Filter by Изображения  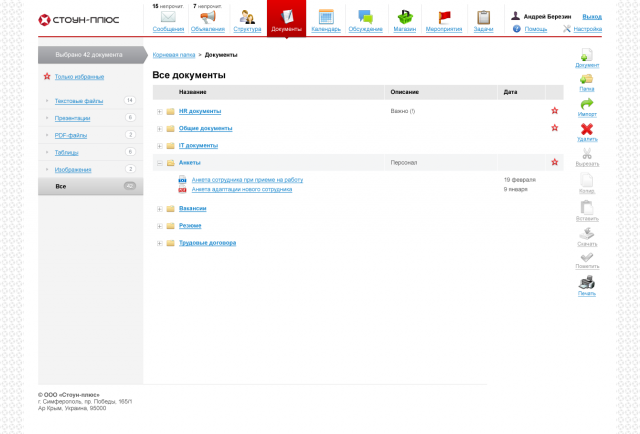(73, 169)
